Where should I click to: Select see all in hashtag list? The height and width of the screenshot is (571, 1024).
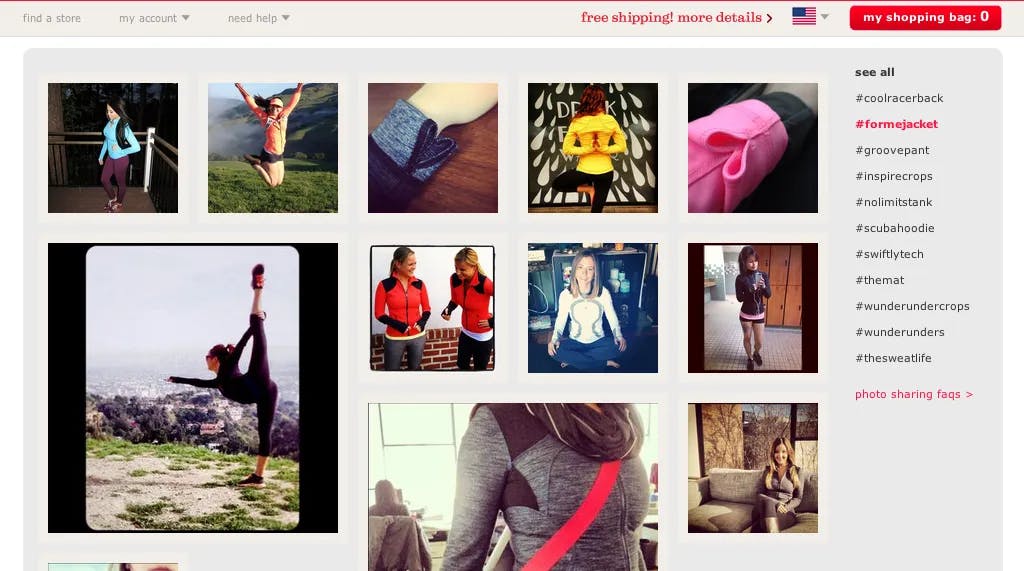tap(874, 72)
